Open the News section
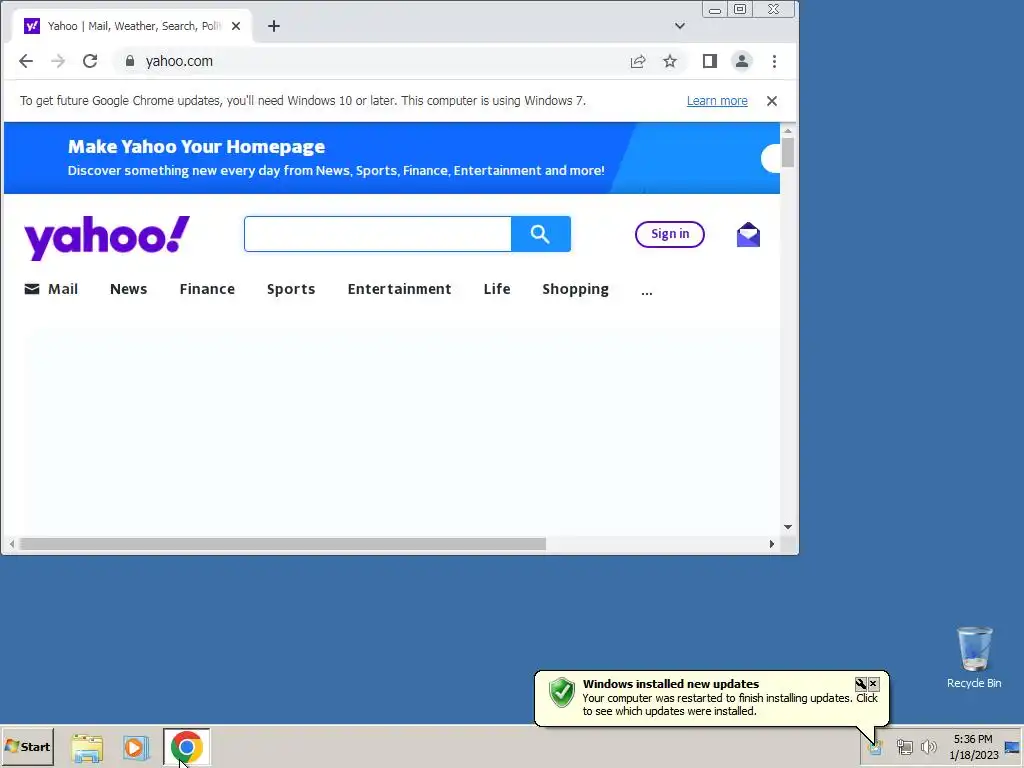 pos(129,289)
